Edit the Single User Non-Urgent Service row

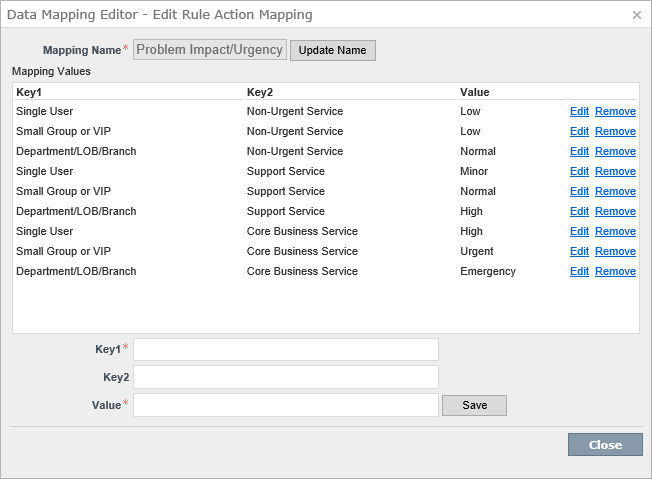[x=579, y=111]
